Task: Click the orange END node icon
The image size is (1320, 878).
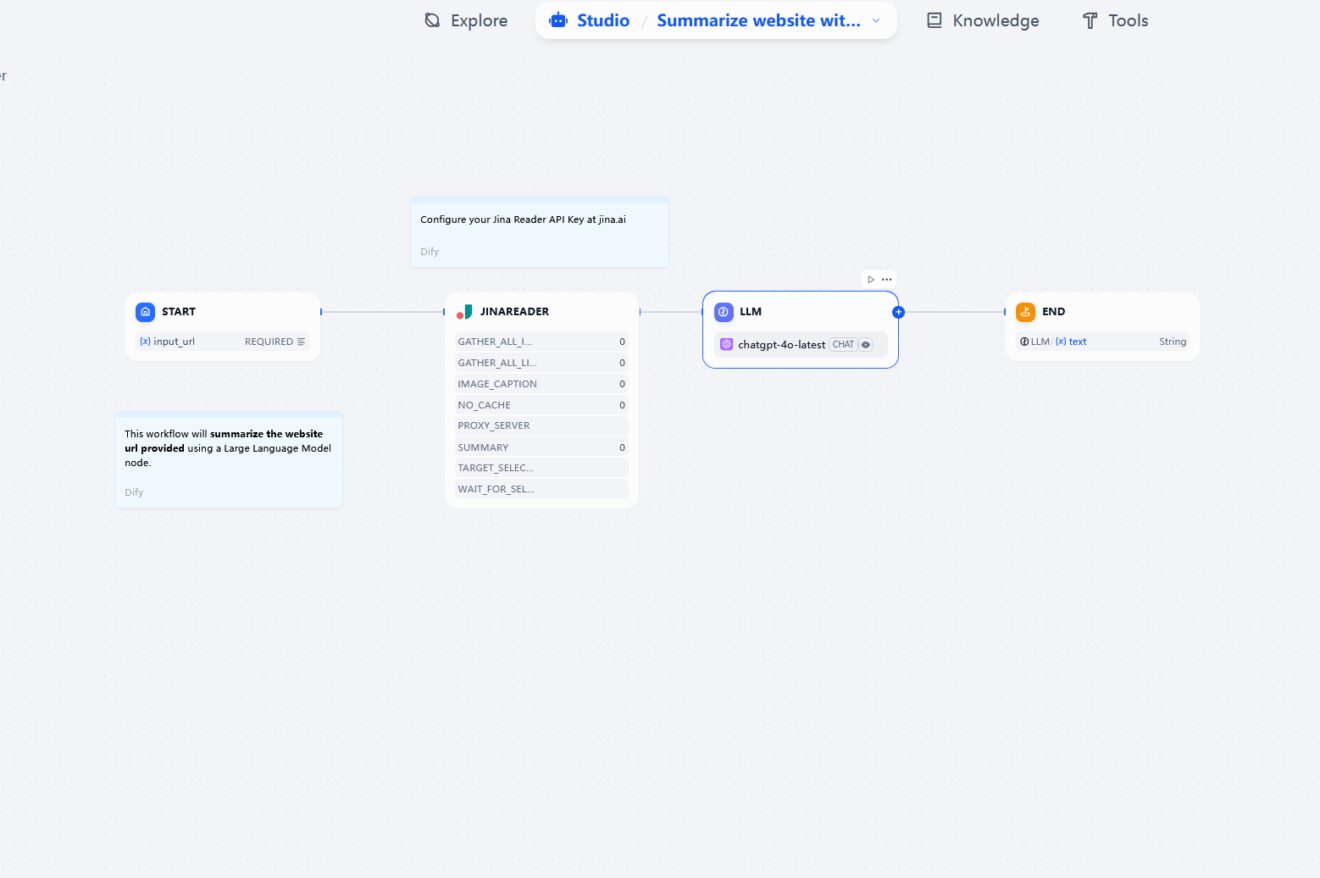Action: point(1025,311)
